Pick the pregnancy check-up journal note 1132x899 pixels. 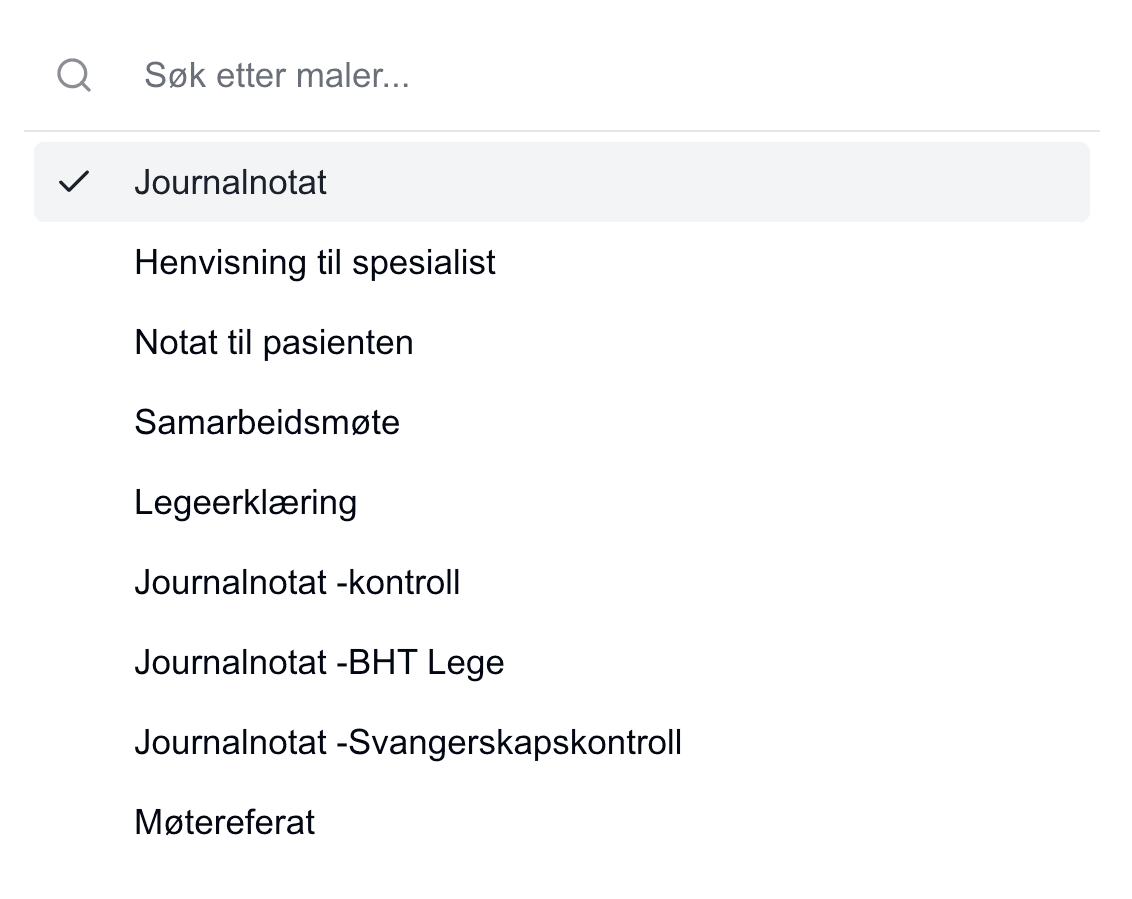(x=408, y=742)
